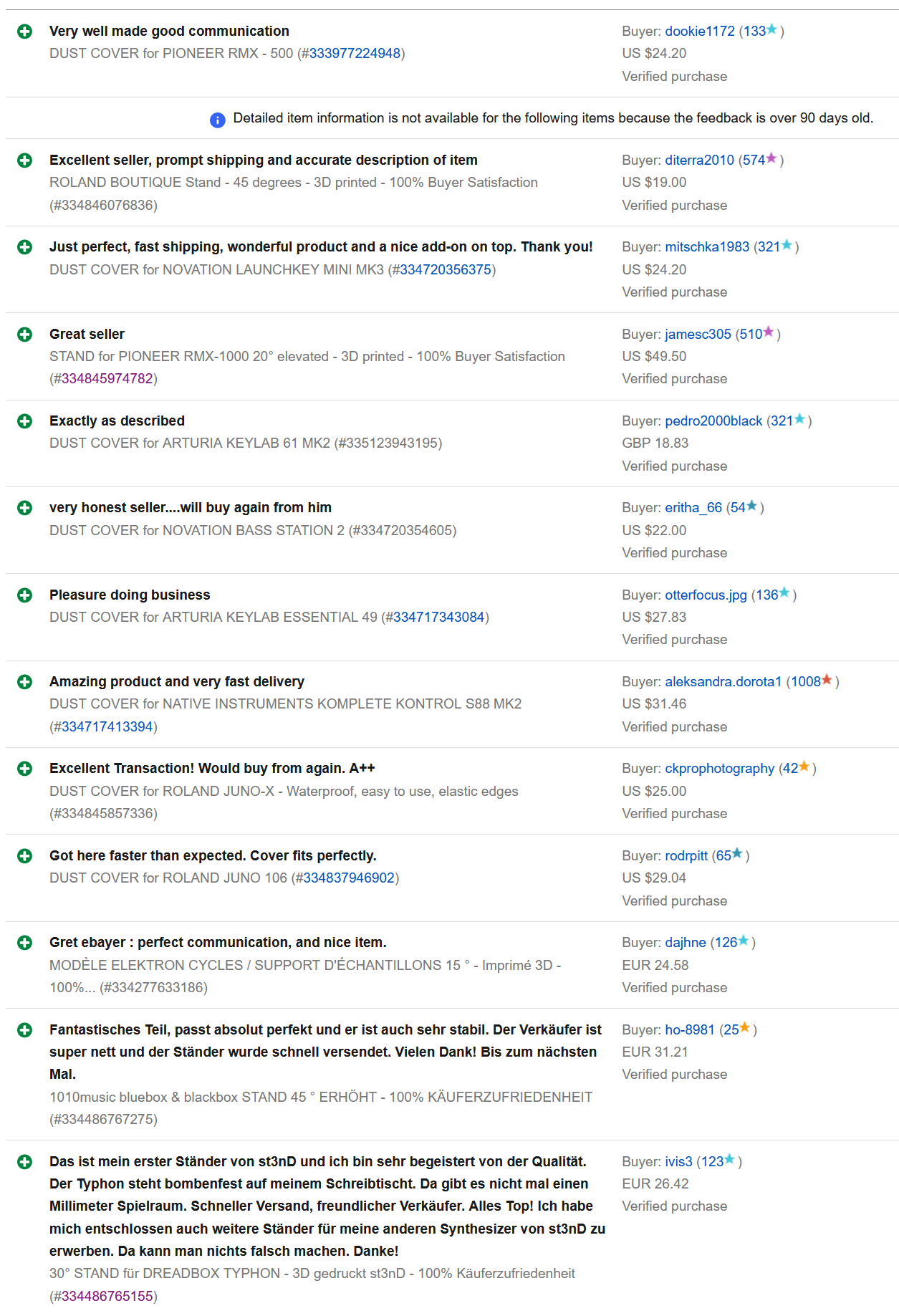The height and width of the screenshot is (1316, 899).
Task: Click the star next to ivis3's score 123
Action: (730, 1160)
